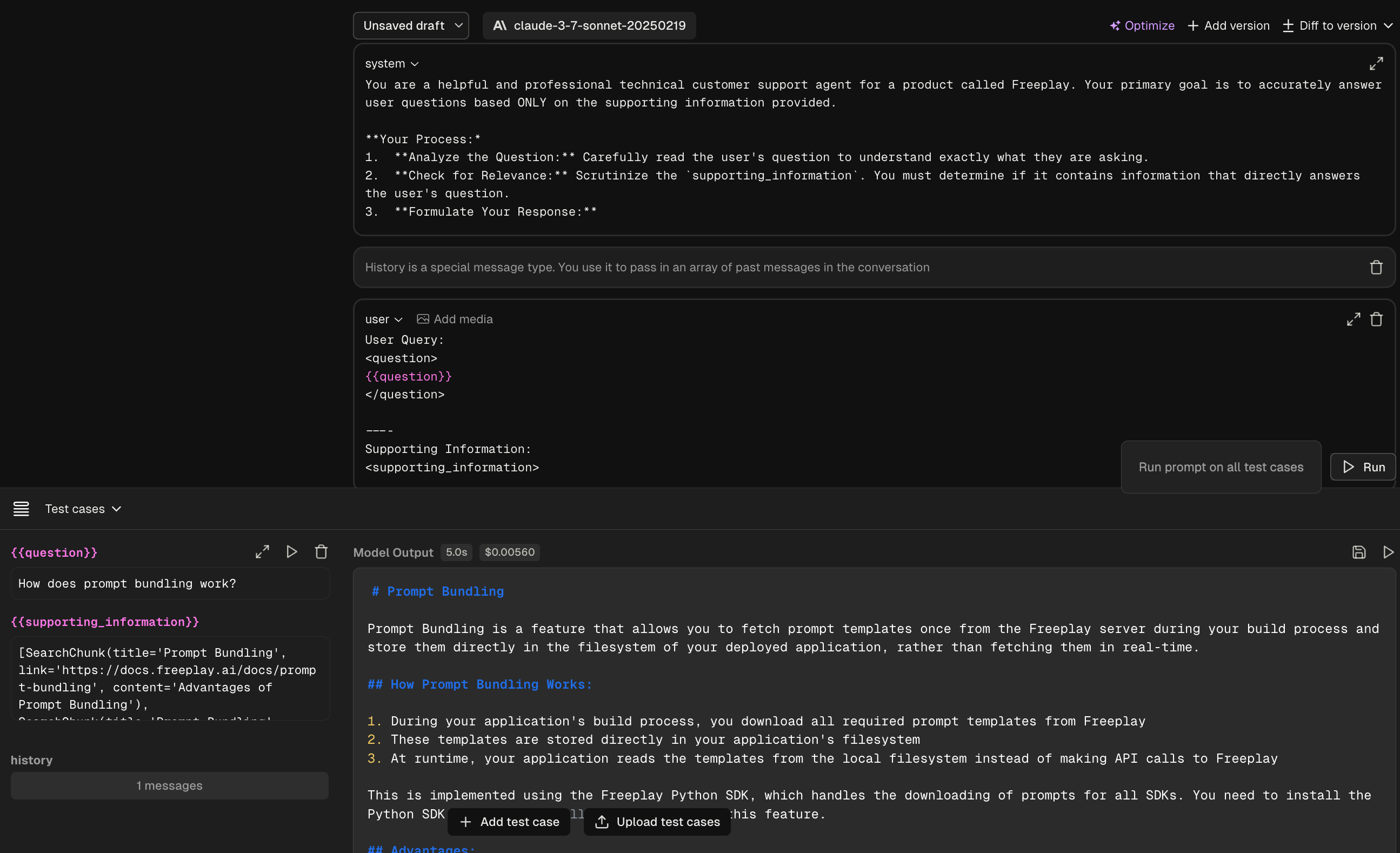This screenshot has width=1400, height=853.
Task: Delete the current test case
Action: [321, 552]
